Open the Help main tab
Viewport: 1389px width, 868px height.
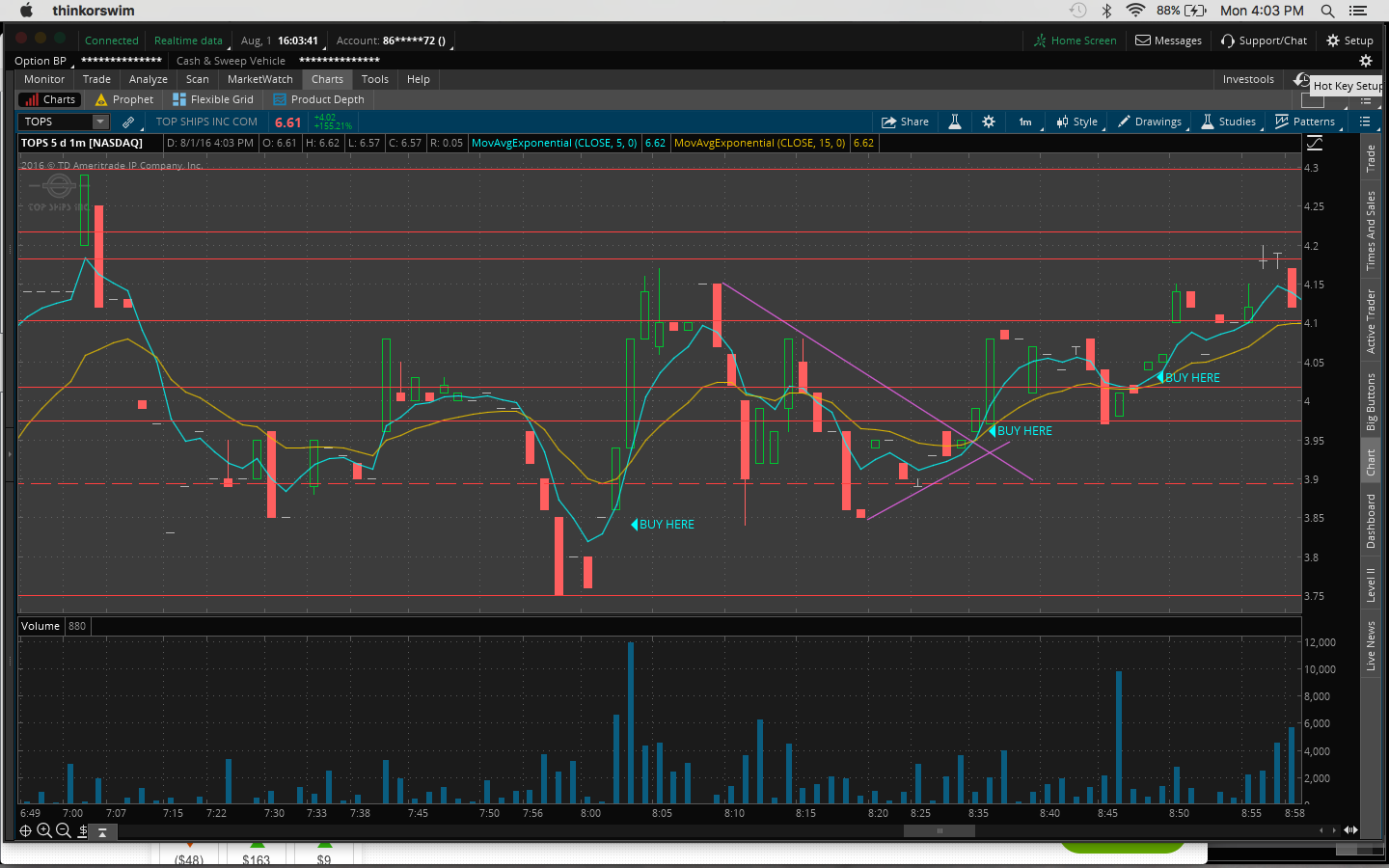419,79
